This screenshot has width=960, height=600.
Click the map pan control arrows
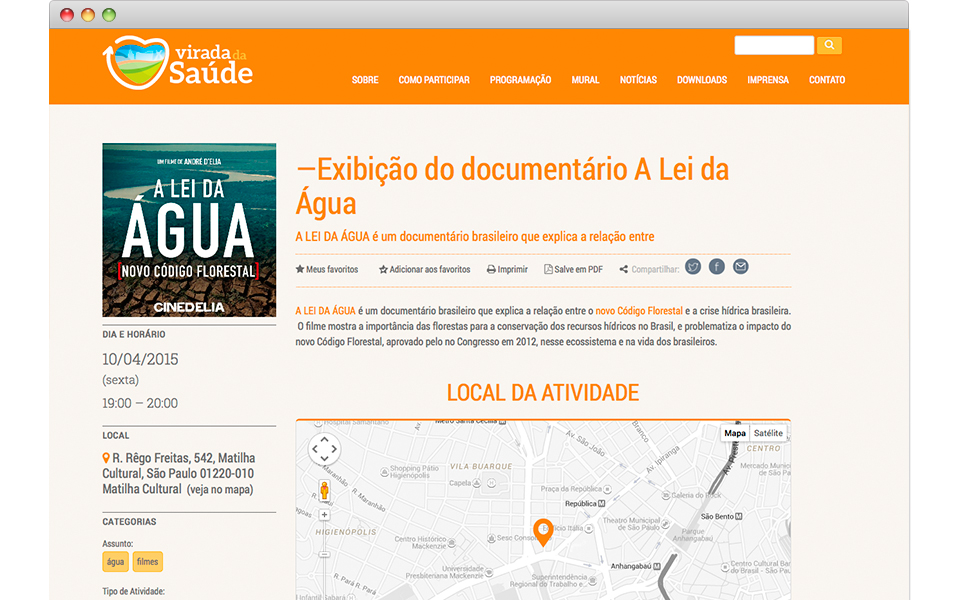(x=324, y=449)
